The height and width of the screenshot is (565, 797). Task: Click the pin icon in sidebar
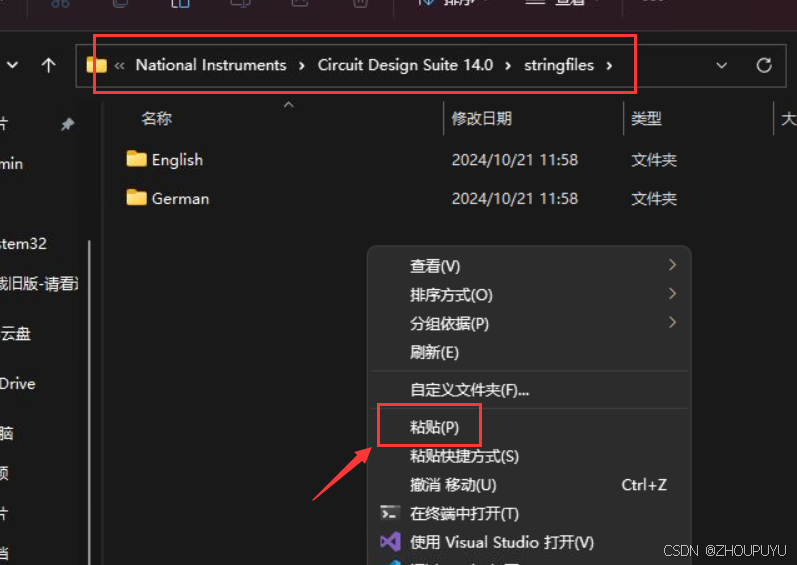click(x=67, y=124)
